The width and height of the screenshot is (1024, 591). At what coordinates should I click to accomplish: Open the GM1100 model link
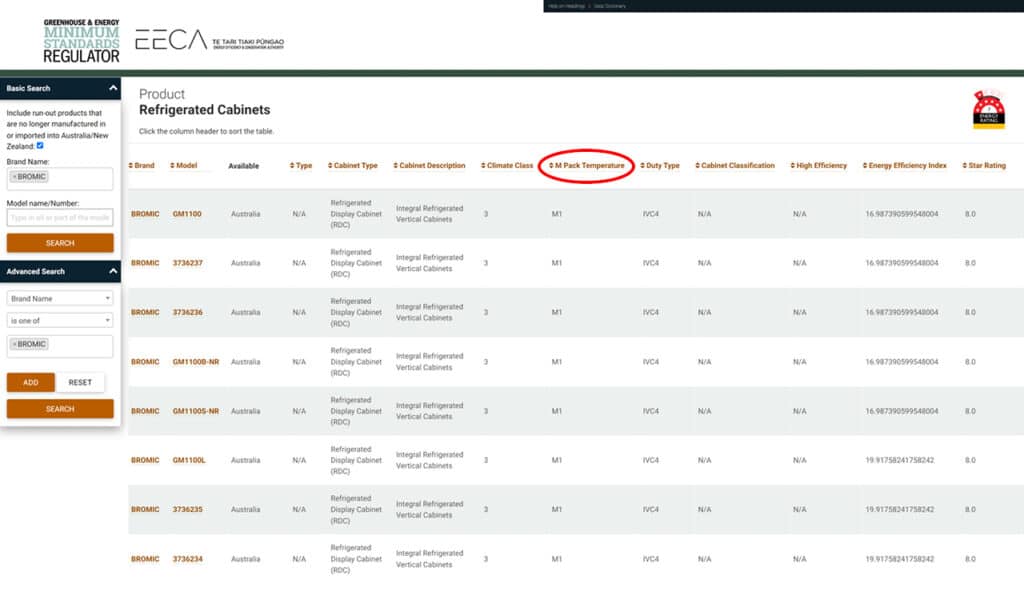click(187, 214)
